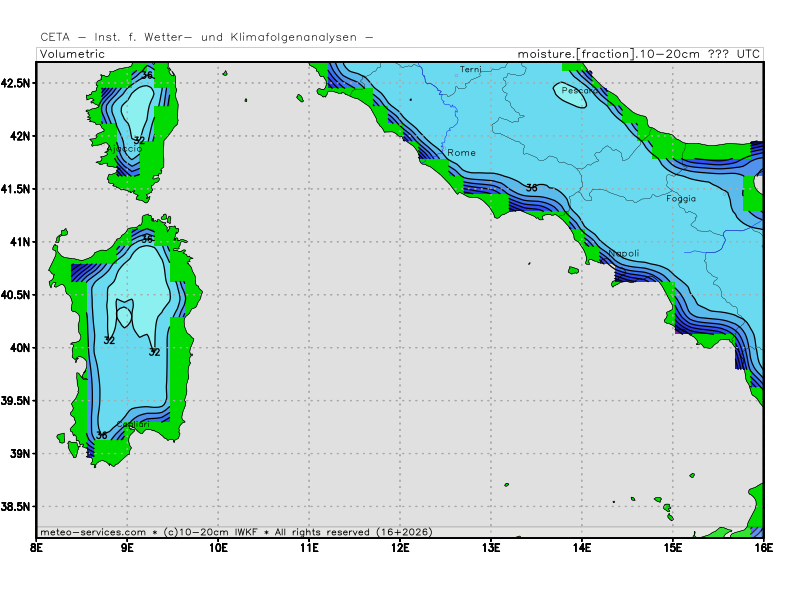Viewport: 800px width, 600px height.
Task: Click the moisture fraction 10-20cm title text
Action: [x=639, y=53]
